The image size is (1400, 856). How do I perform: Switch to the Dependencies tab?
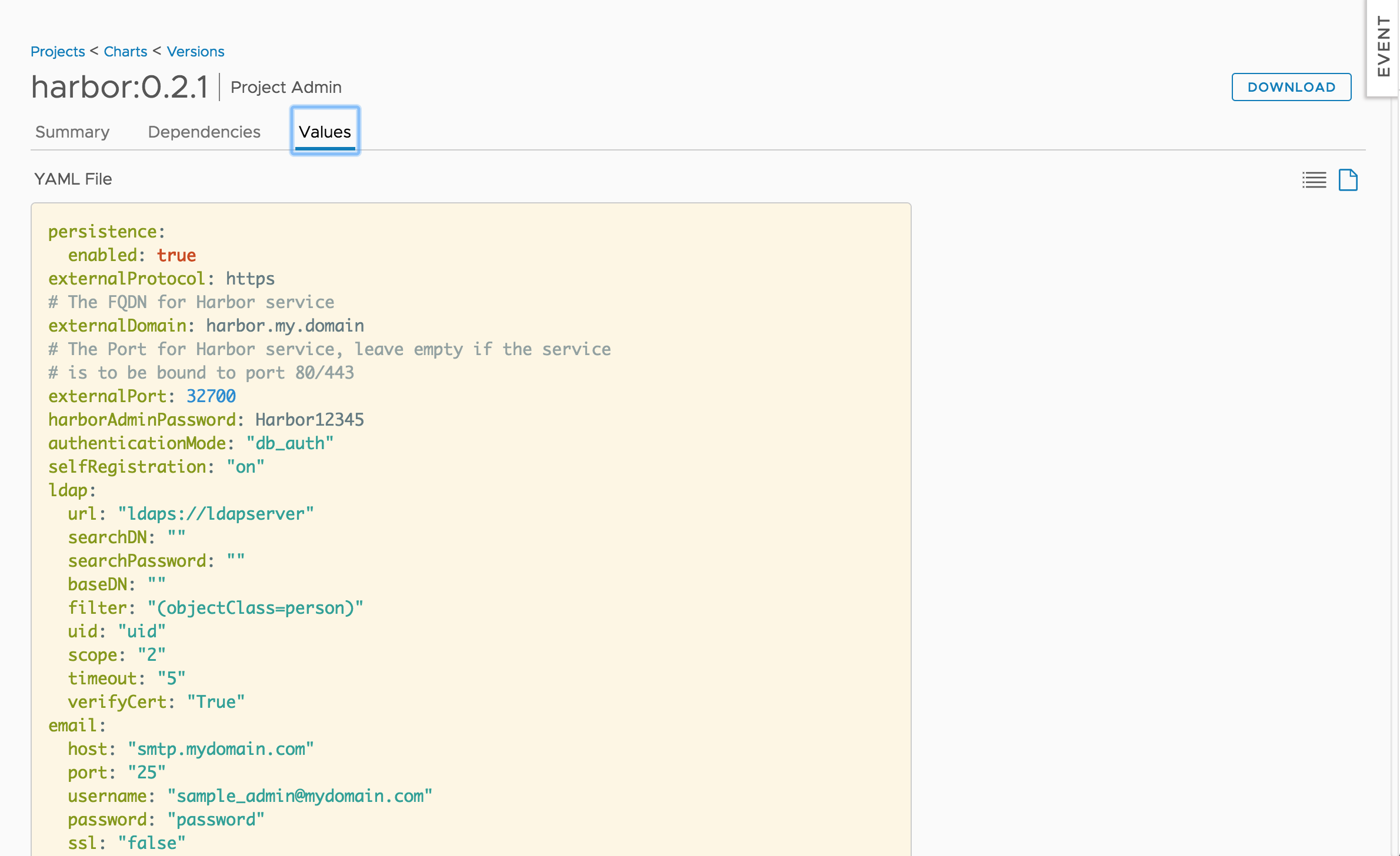pyautogui.click(x=203, y=131)
